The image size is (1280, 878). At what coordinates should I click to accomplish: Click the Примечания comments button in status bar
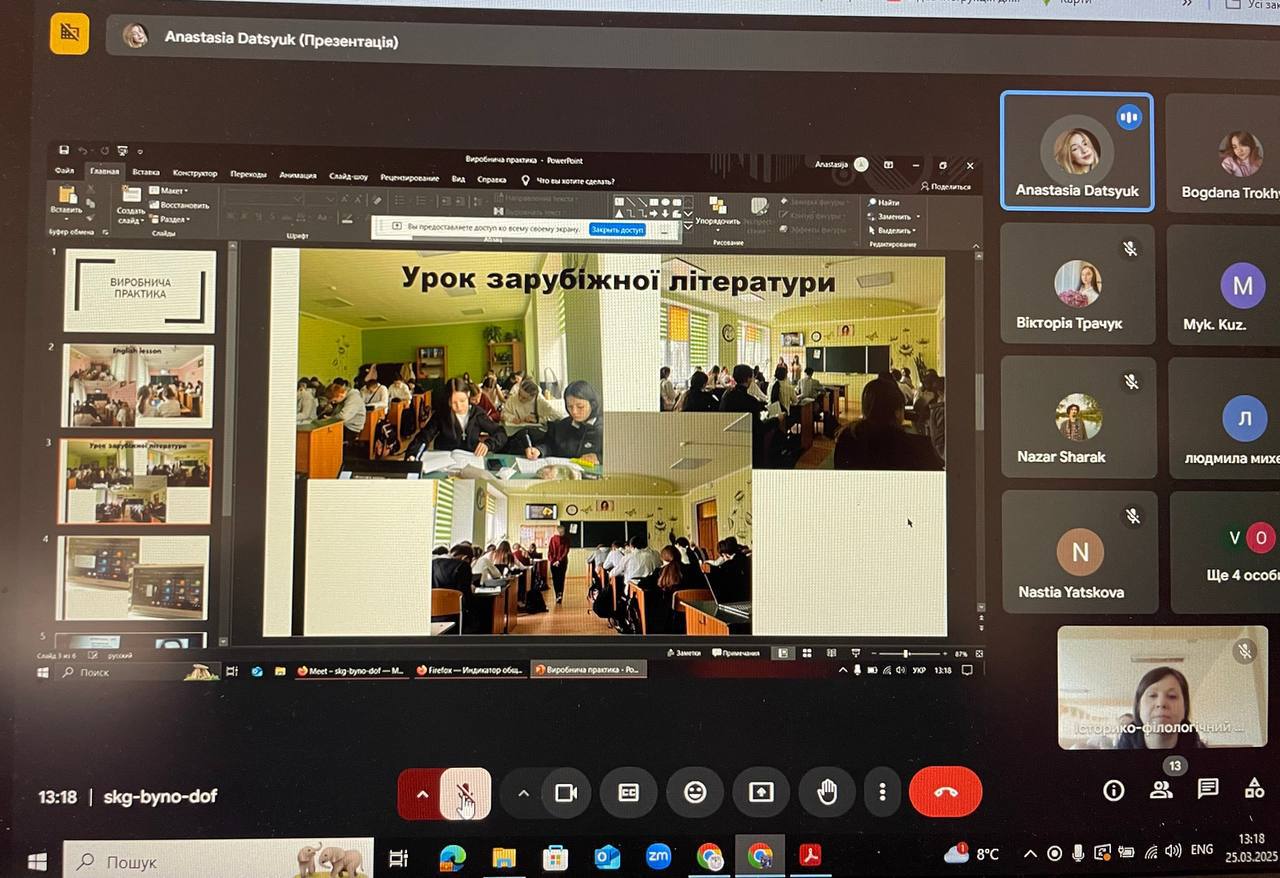[737, 653]
